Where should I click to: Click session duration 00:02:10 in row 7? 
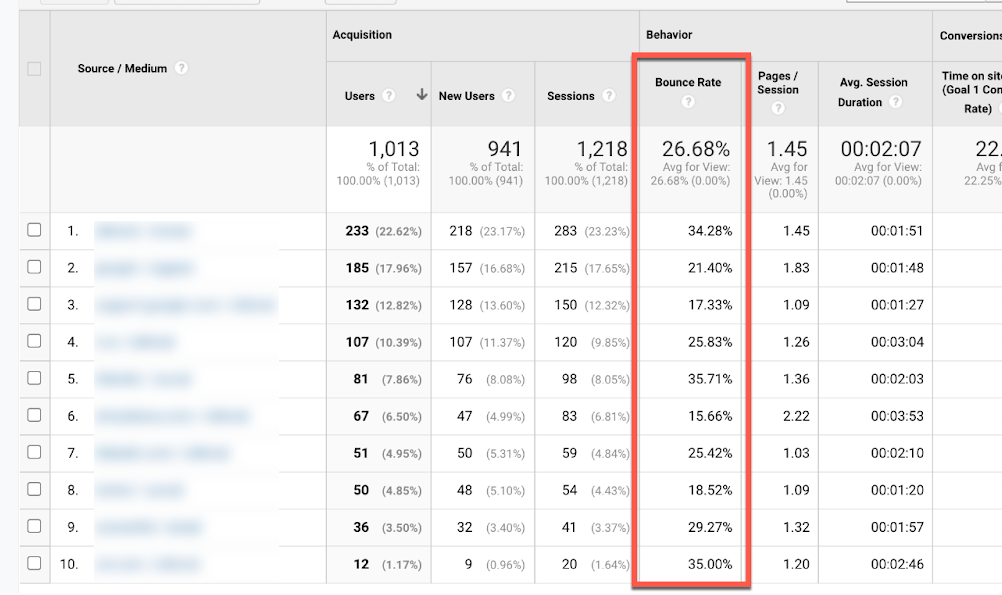point(897,453)
